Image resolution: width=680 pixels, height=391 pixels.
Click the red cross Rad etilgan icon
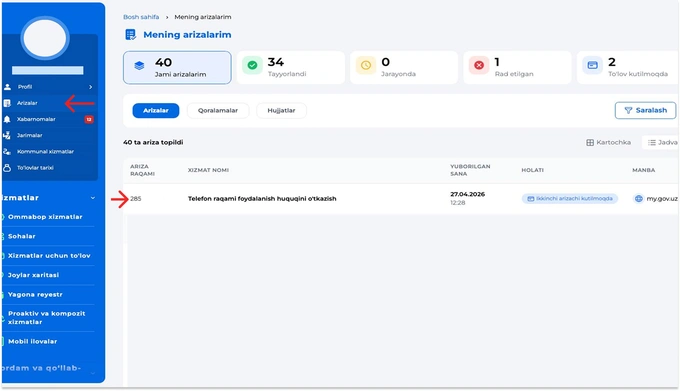pos(479,65)
